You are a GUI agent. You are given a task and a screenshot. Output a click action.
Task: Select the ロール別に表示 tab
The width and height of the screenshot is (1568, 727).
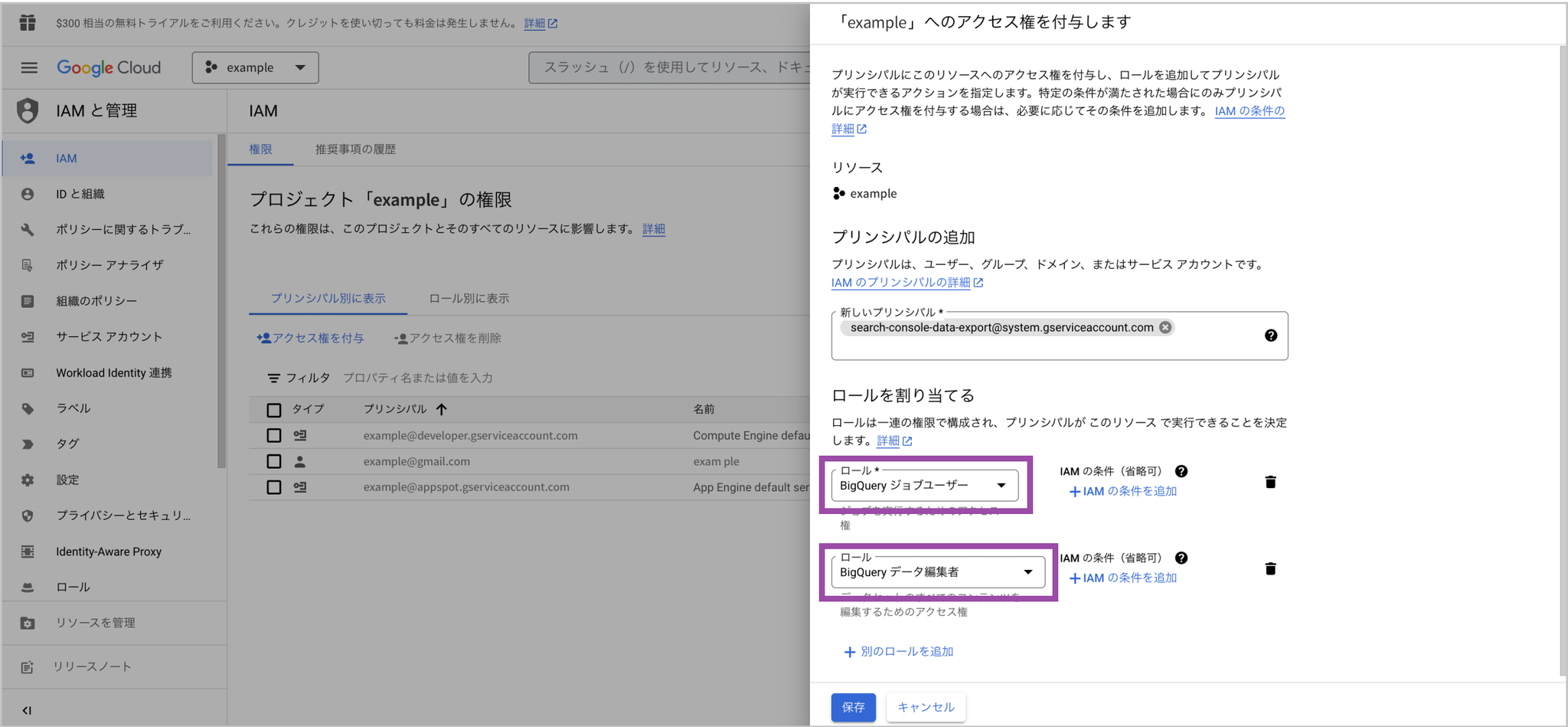pos(469,298)
